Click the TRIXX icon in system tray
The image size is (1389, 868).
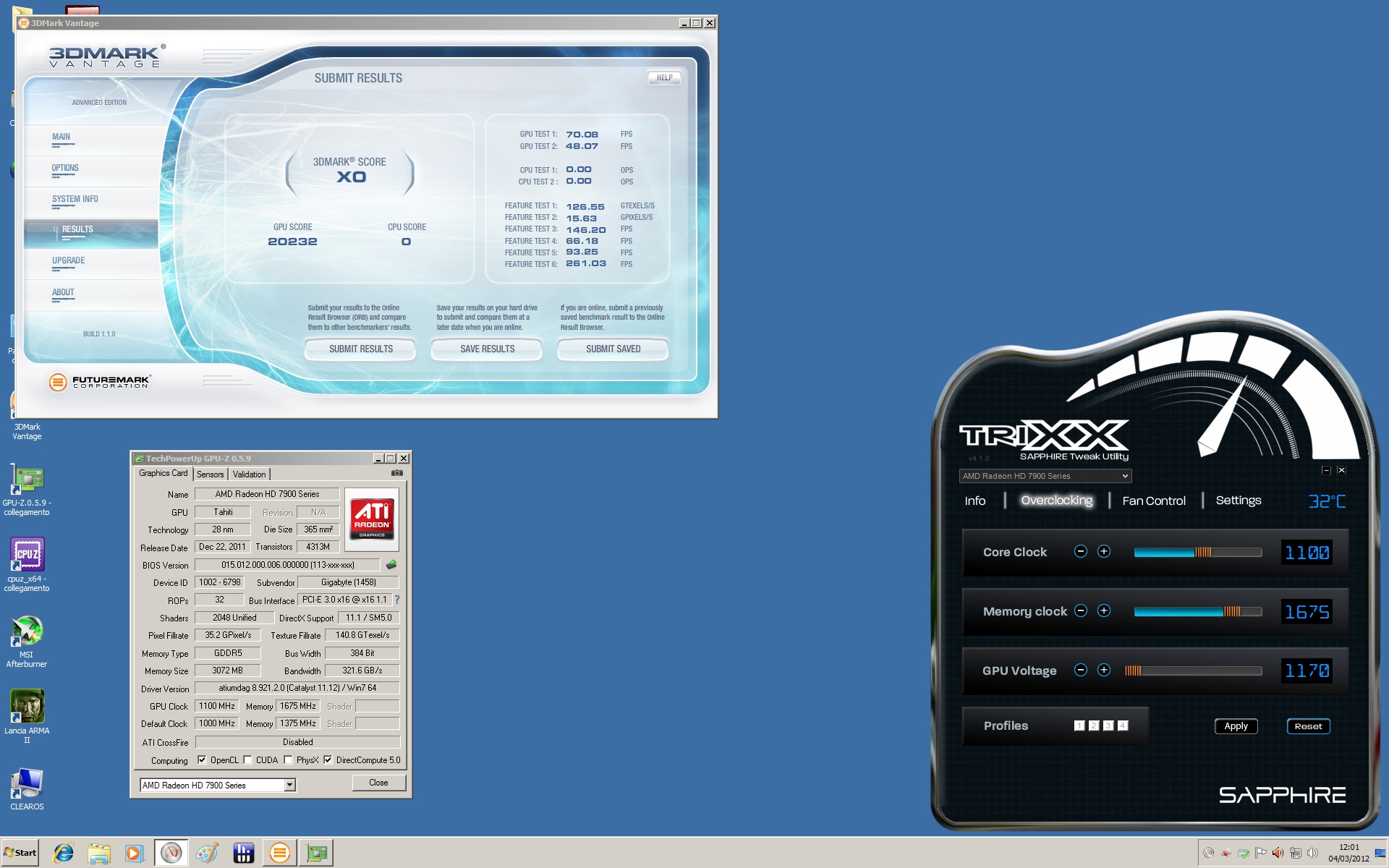1208,853
